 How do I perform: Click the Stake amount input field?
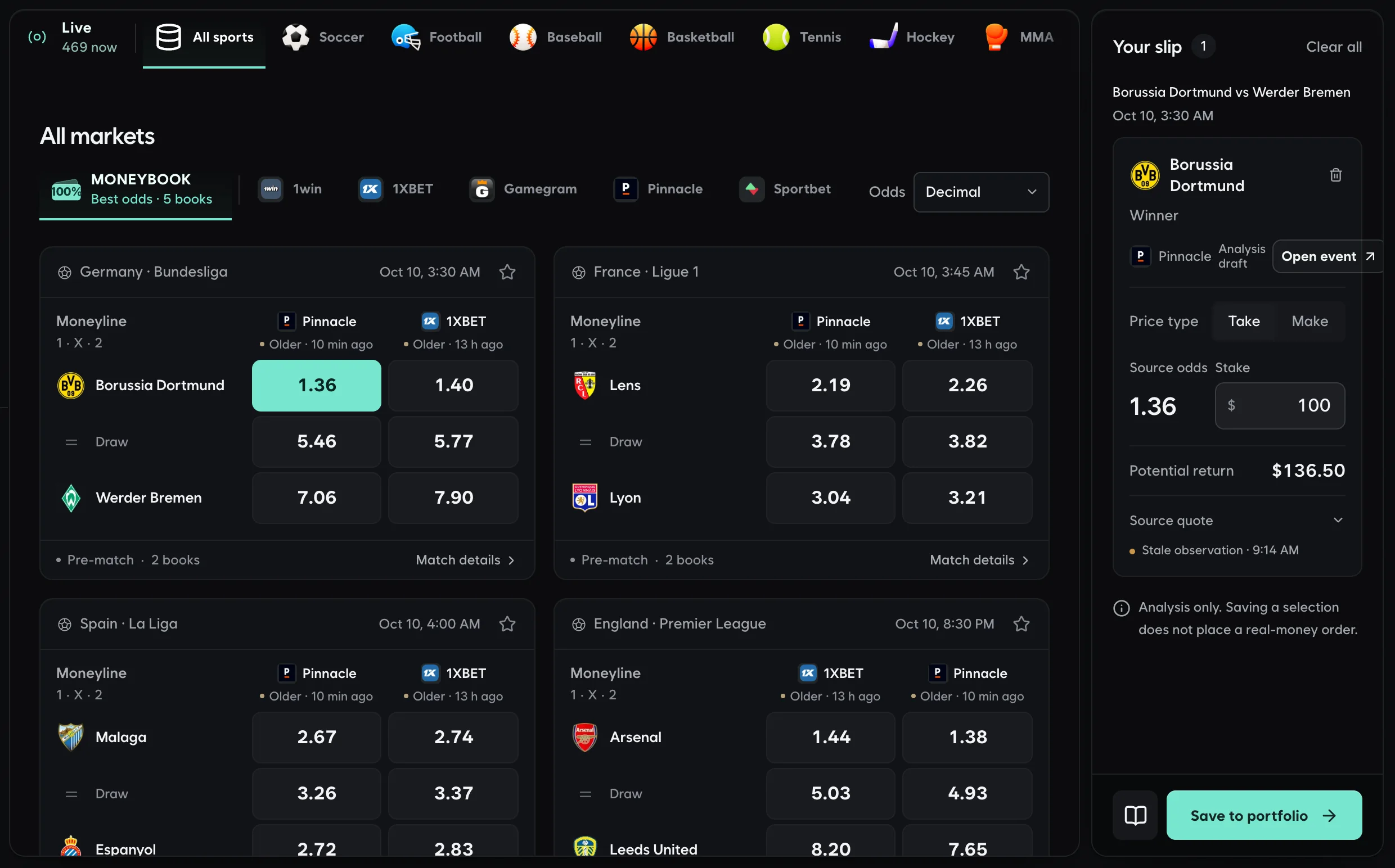pos(1280,405)
